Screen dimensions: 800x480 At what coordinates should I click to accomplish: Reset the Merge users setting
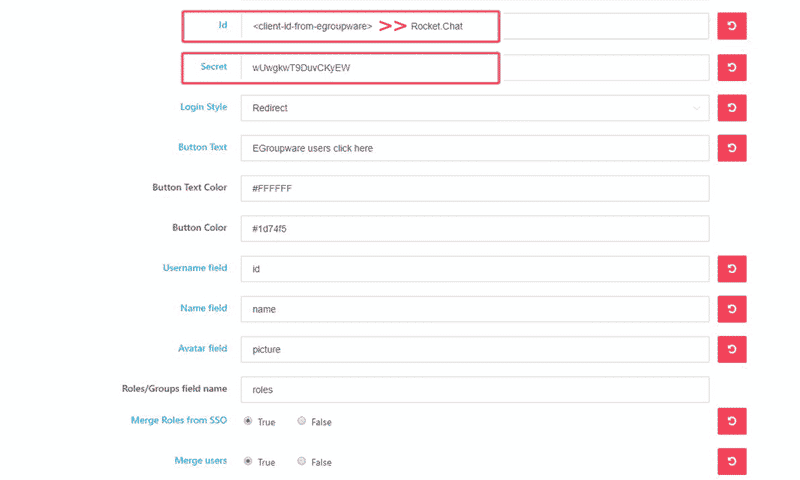coord(732,461)
